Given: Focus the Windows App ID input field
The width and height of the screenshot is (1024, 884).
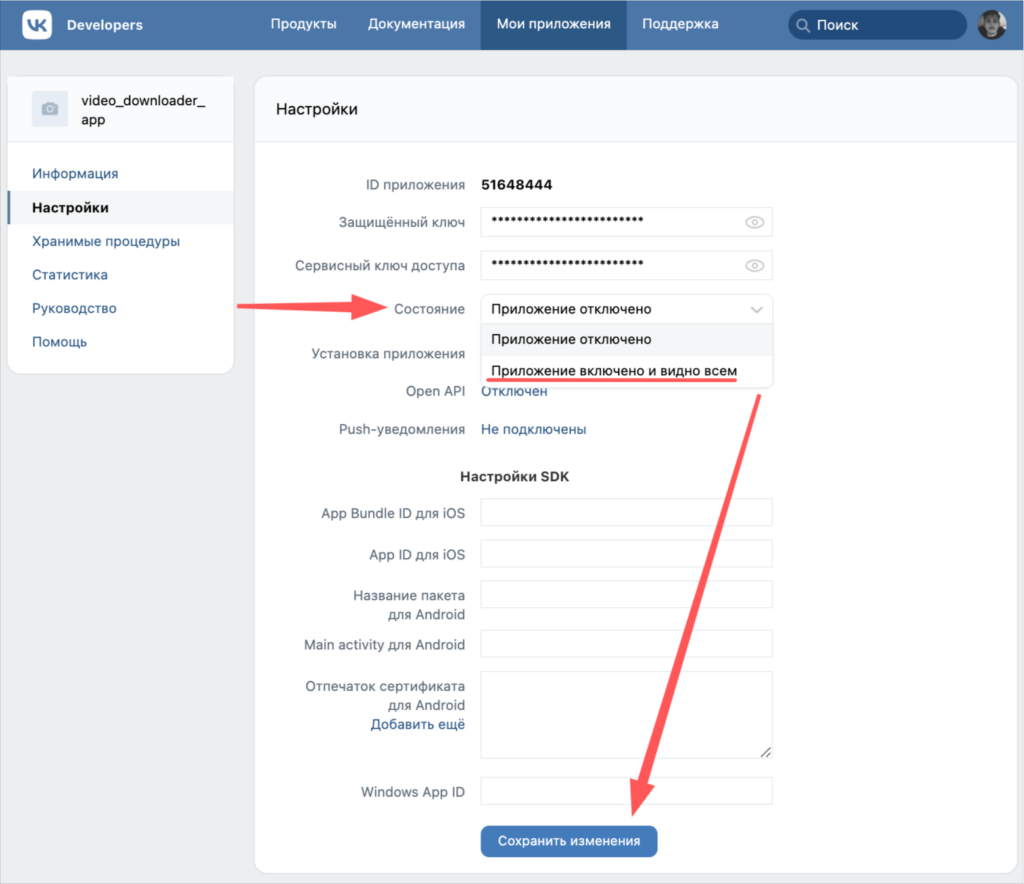Looking at the screenshot, I should pyautogui.click(x=626, y=791).
